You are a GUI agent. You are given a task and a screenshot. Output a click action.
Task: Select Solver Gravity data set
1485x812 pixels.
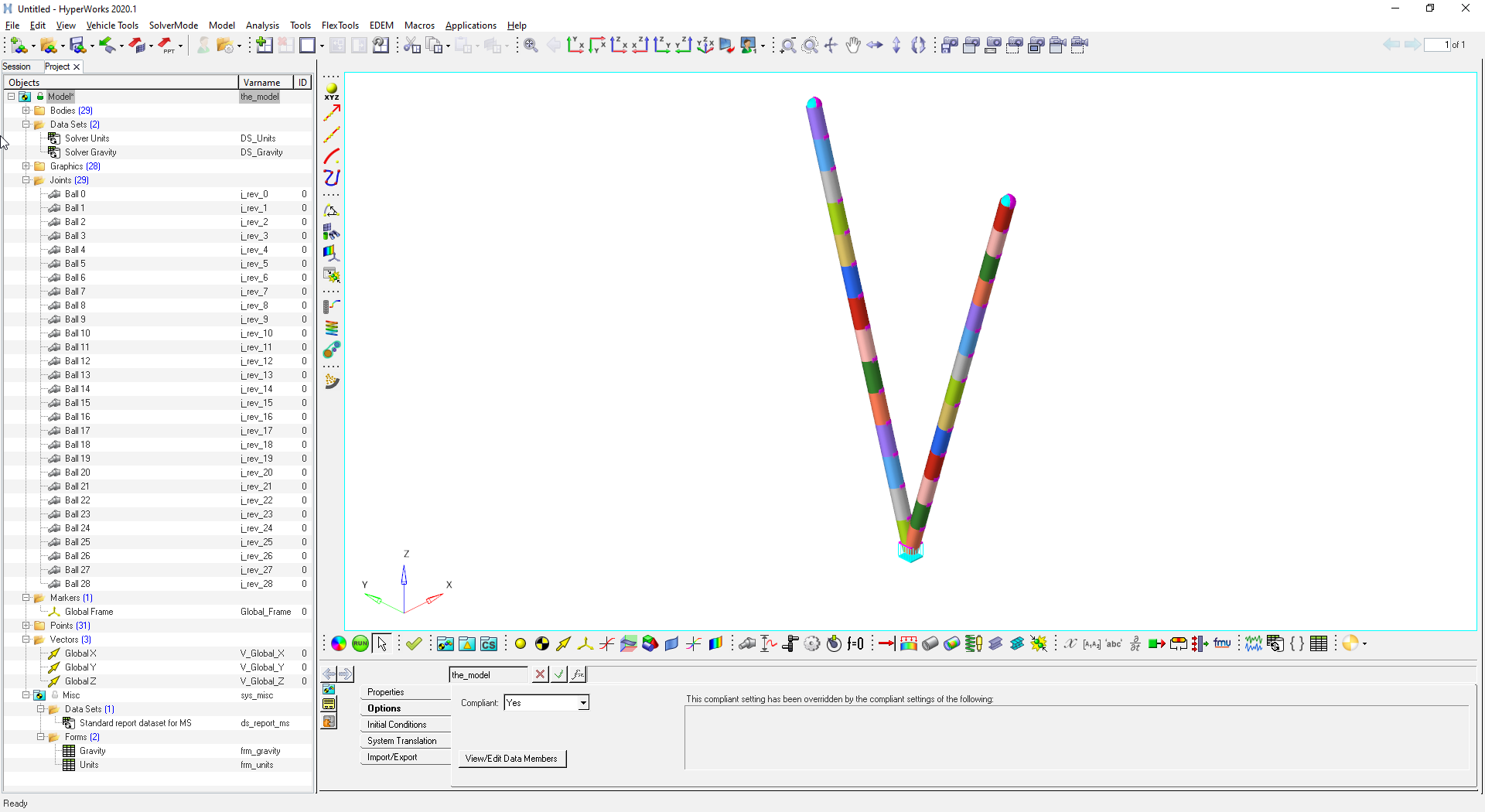pos(158,152)
